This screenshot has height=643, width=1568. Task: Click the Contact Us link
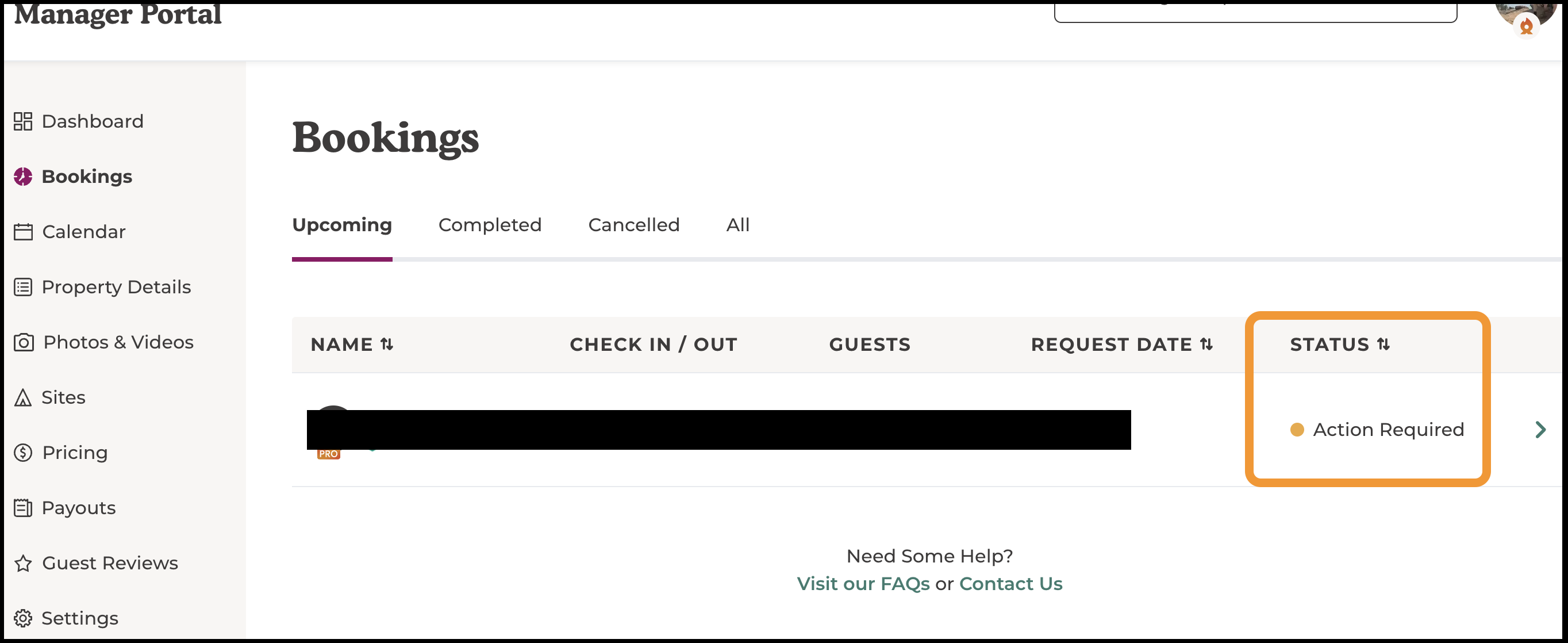pyautogui.click(x=1010, y=584)
